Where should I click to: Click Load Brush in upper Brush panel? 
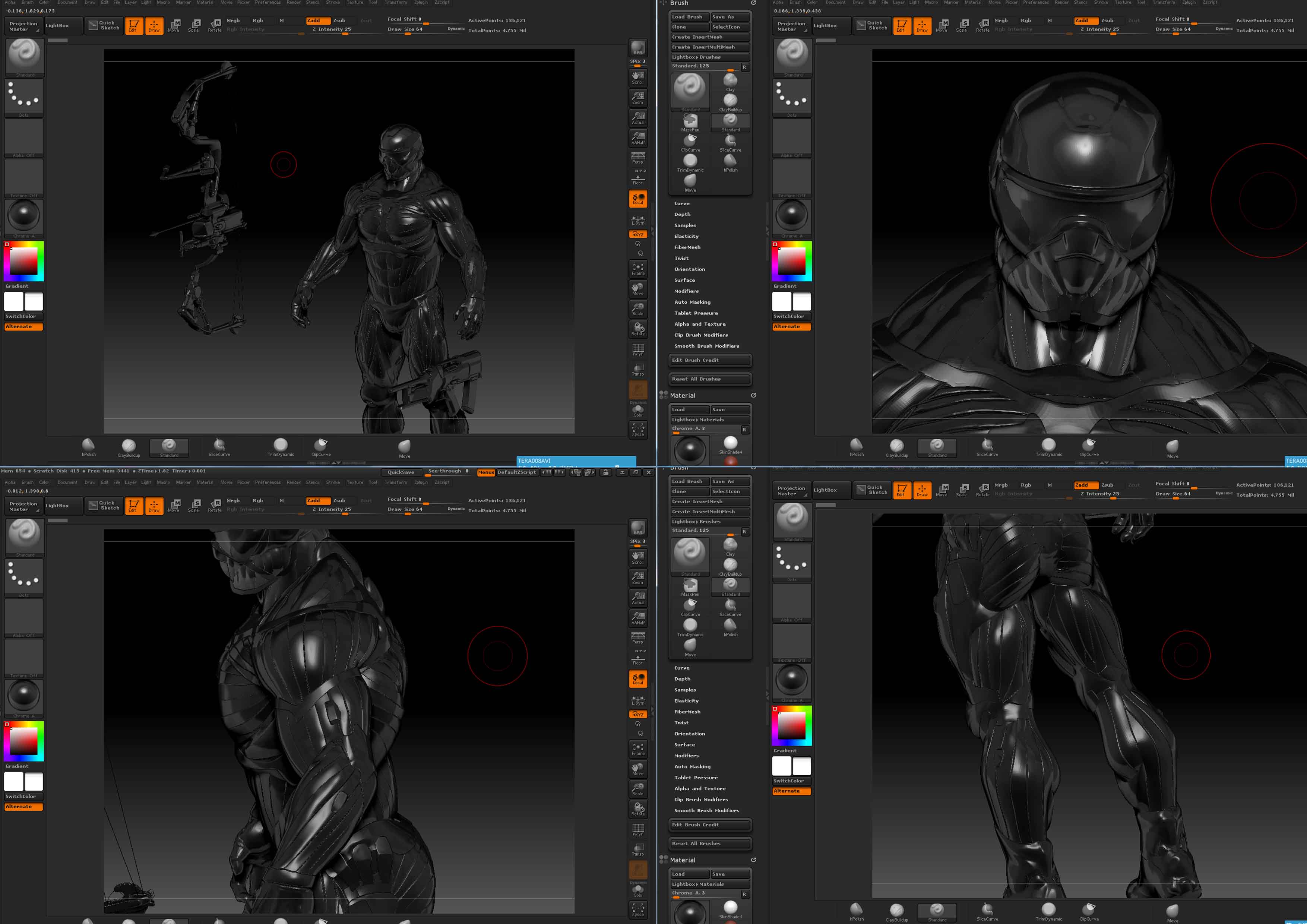coord(690,17)
